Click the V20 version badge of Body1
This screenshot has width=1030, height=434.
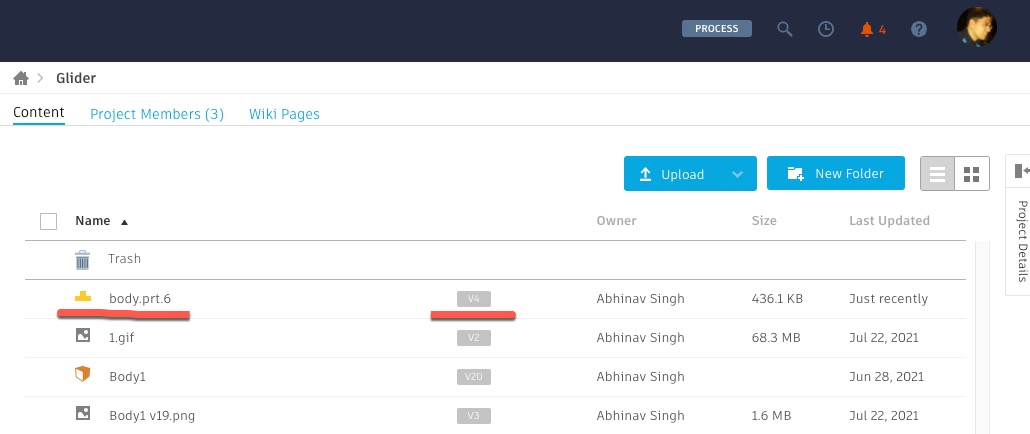[x=474, y=376]
